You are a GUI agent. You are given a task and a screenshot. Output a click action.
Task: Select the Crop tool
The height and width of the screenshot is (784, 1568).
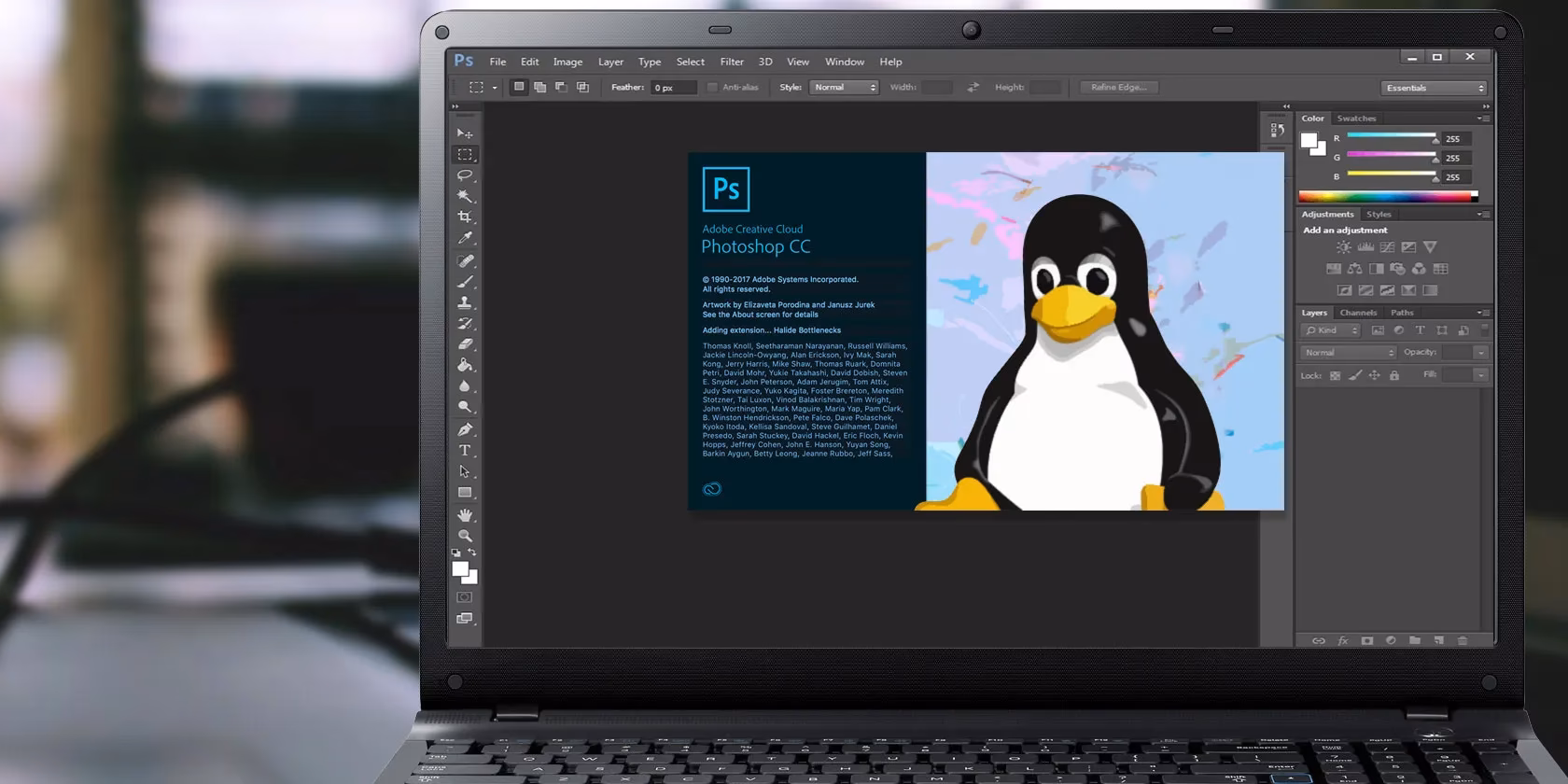465,217
